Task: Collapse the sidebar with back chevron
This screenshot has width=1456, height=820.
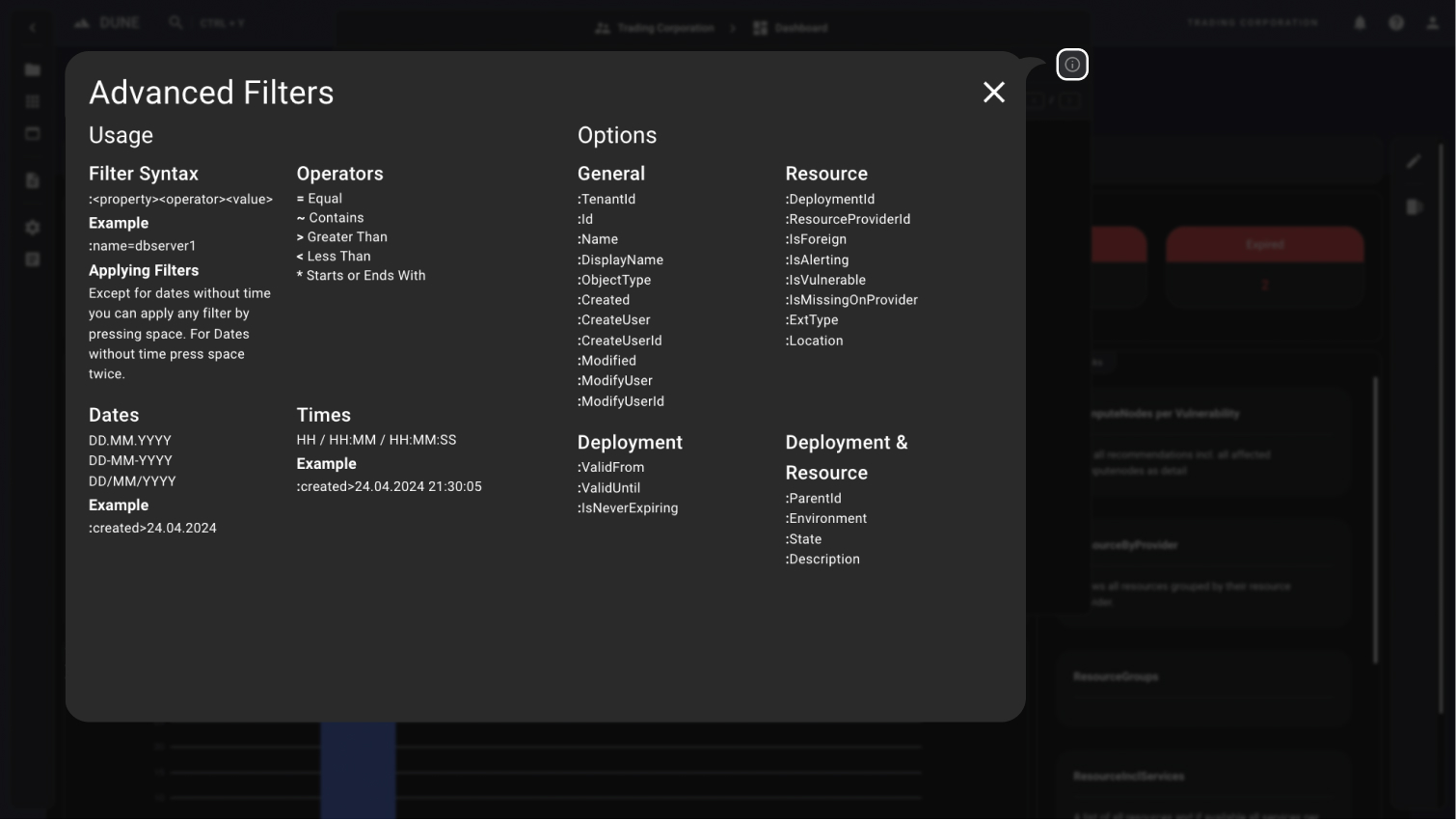Action: 33,28
